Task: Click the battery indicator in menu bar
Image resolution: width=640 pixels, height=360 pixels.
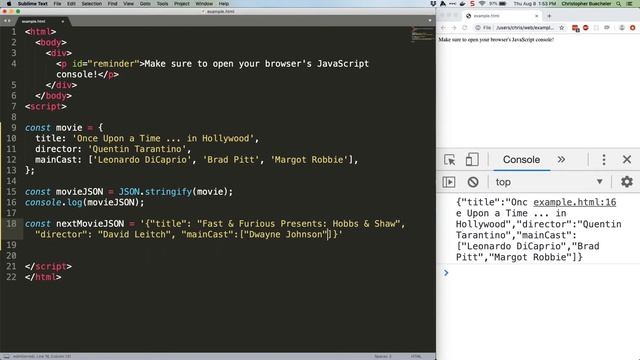Action: pos(503,3)
